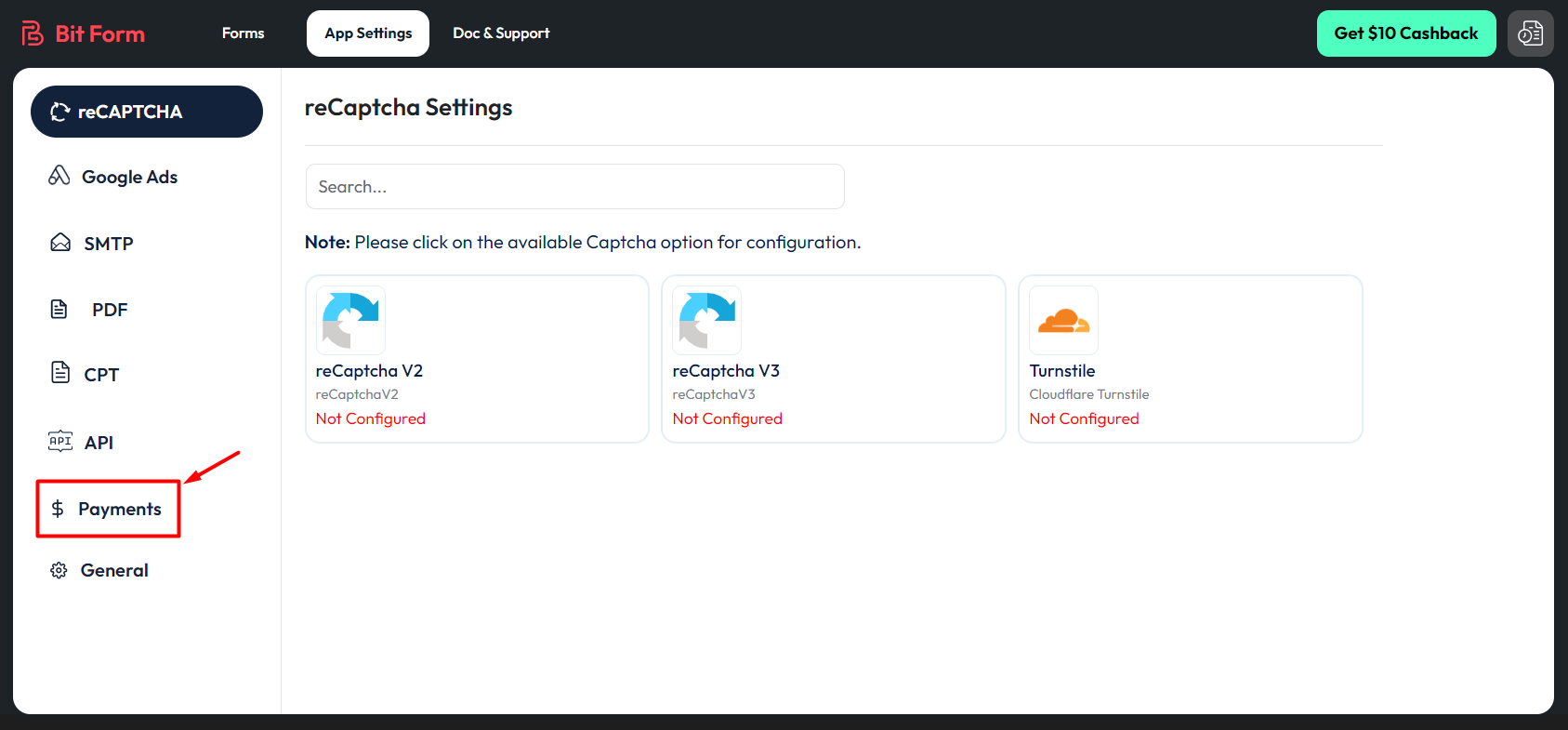Open the Forms tab
The image size is (1568, 730).
(x=243, y=33)
